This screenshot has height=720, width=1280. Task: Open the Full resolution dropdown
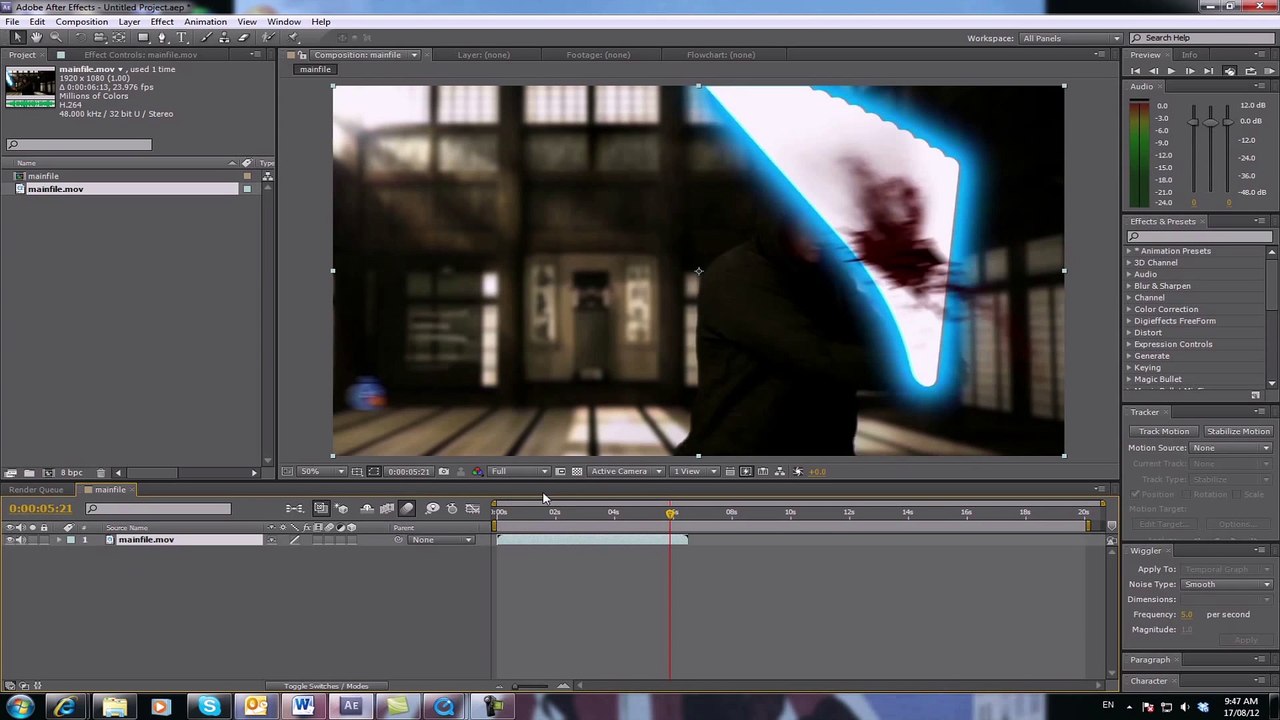(519, 472)
